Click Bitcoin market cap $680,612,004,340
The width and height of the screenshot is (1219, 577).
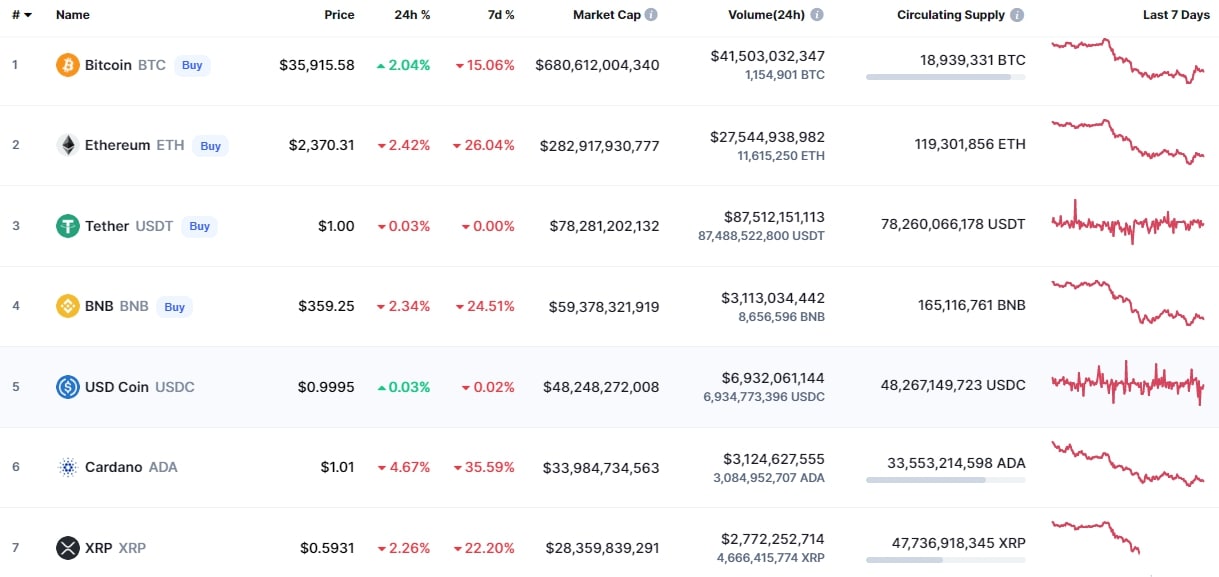click(597, 65)
